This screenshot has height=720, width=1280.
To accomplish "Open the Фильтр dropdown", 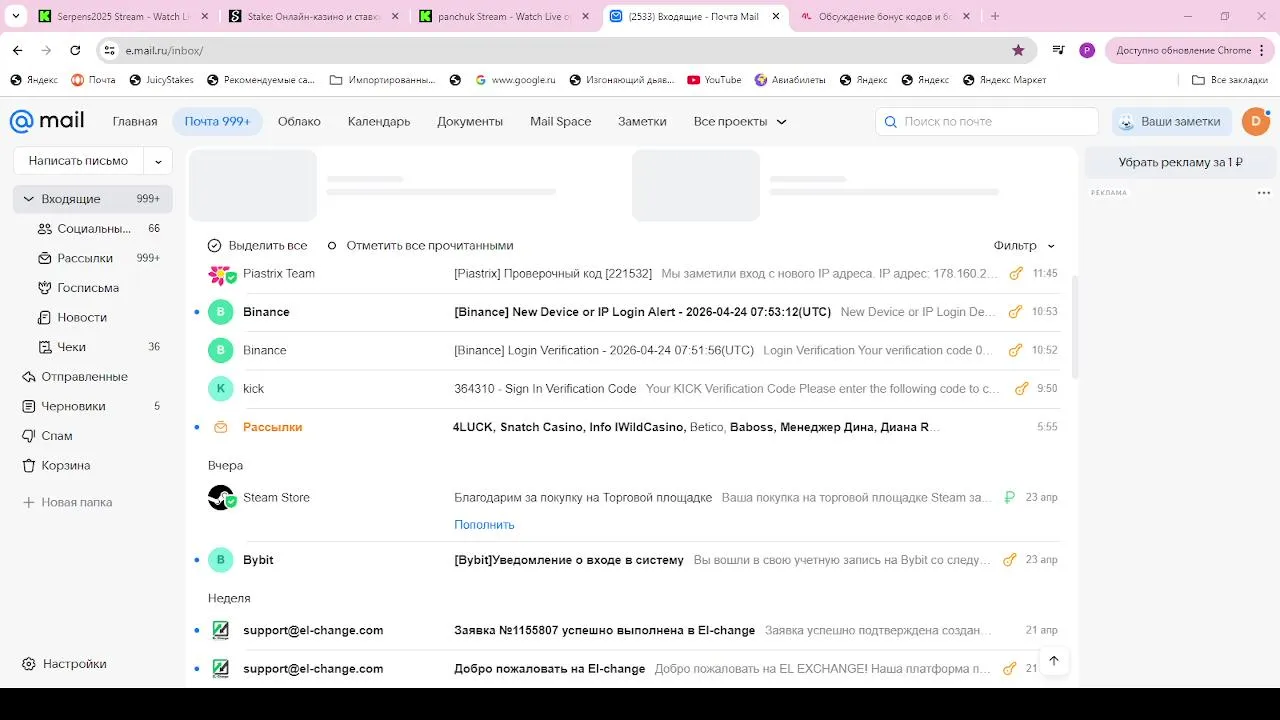I will 1024,245.
